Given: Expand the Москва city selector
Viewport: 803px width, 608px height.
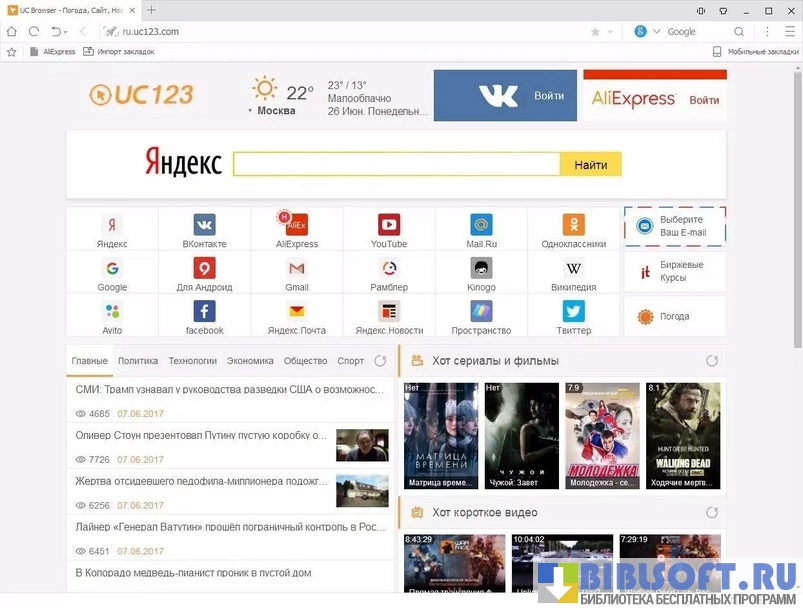Looking at the screenshot, I should coord(250,111).
